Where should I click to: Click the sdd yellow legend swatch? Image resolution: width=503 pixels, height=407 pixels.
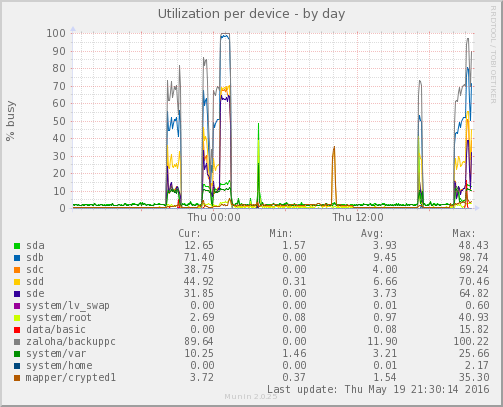17,282
